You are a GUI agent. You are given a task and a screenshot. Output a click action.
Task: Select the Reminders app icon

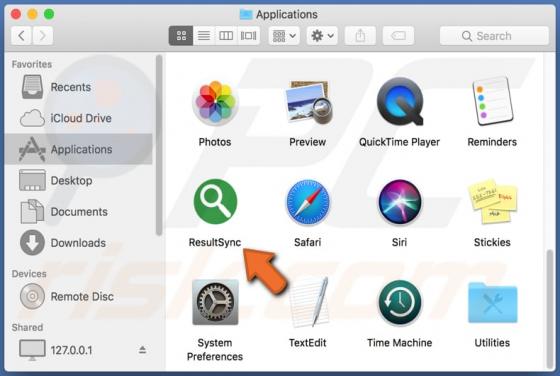[492, 101]
